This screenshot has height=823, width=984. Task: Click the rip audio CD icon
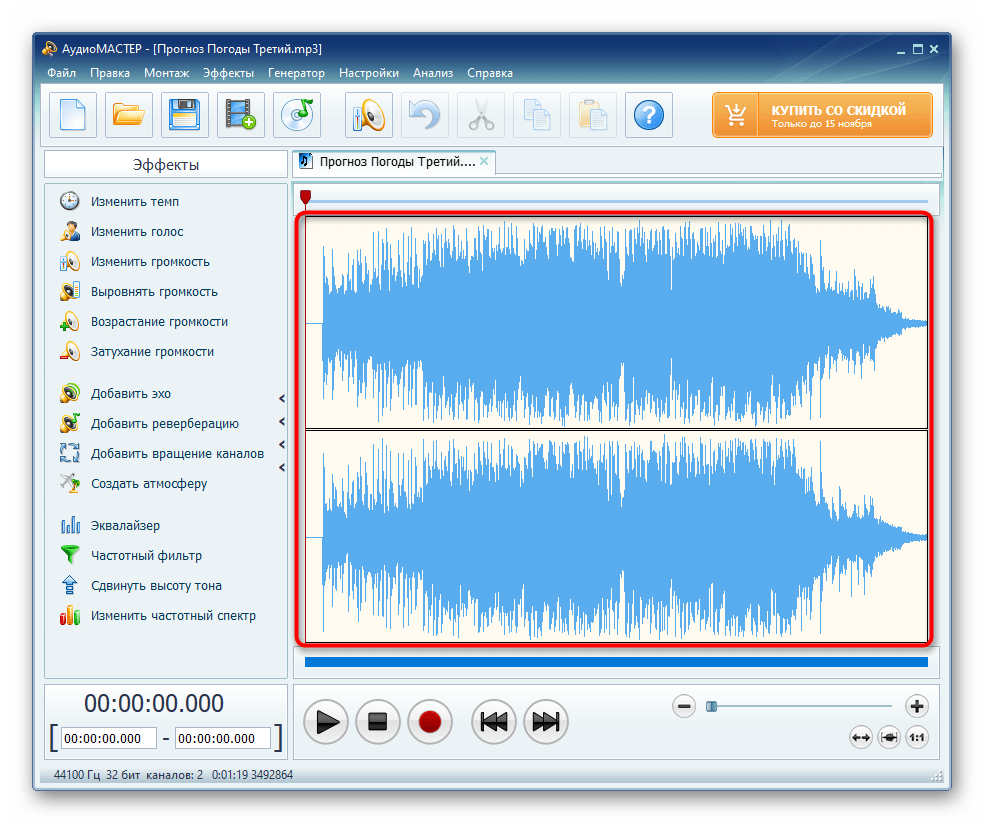point(297,114)
